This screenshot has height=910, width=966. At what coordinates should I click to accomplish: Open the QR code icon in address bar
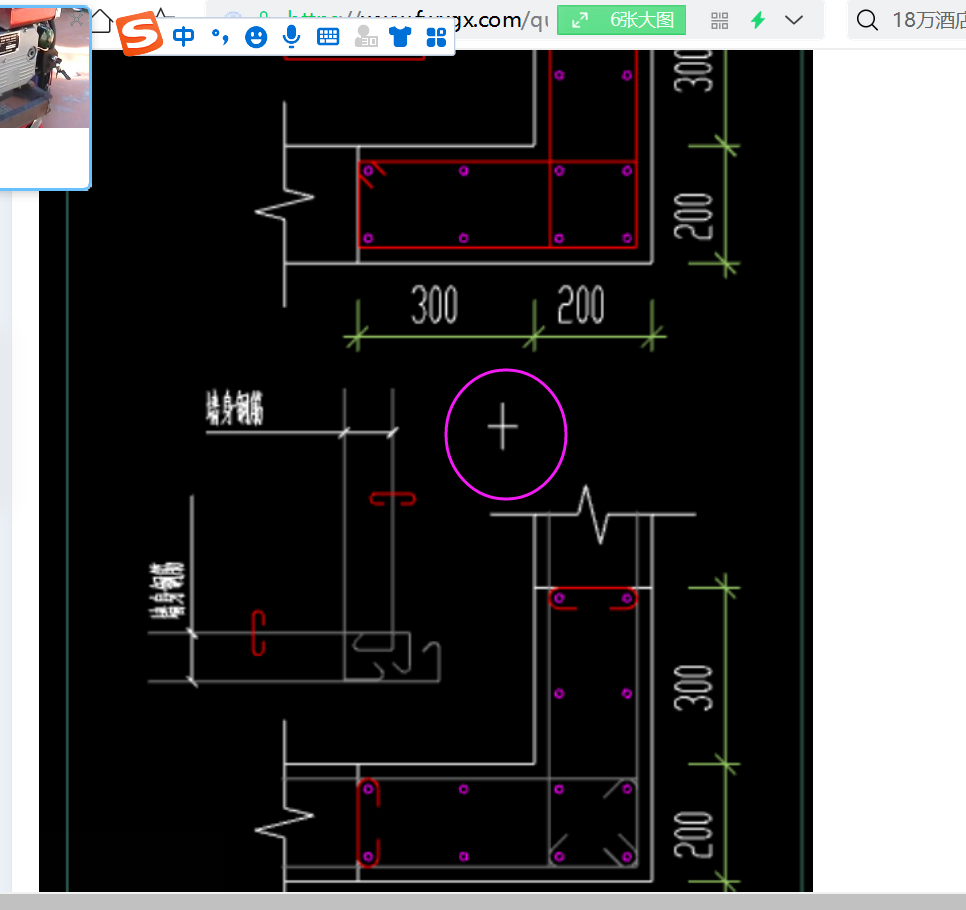pyautogui.click(x=719, y=21)
